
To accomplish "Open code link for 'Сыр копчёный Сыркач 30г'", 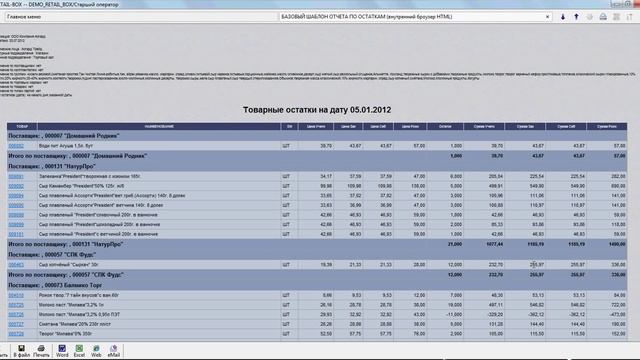I will click(x=16, y=265).
